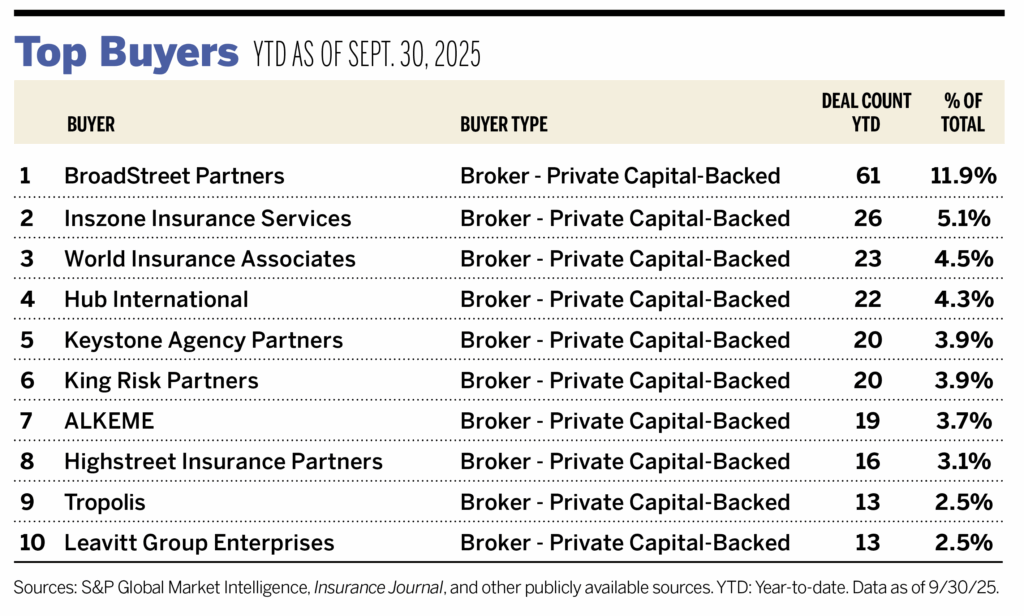Click the BUYER column header

[x=91, y=125]
